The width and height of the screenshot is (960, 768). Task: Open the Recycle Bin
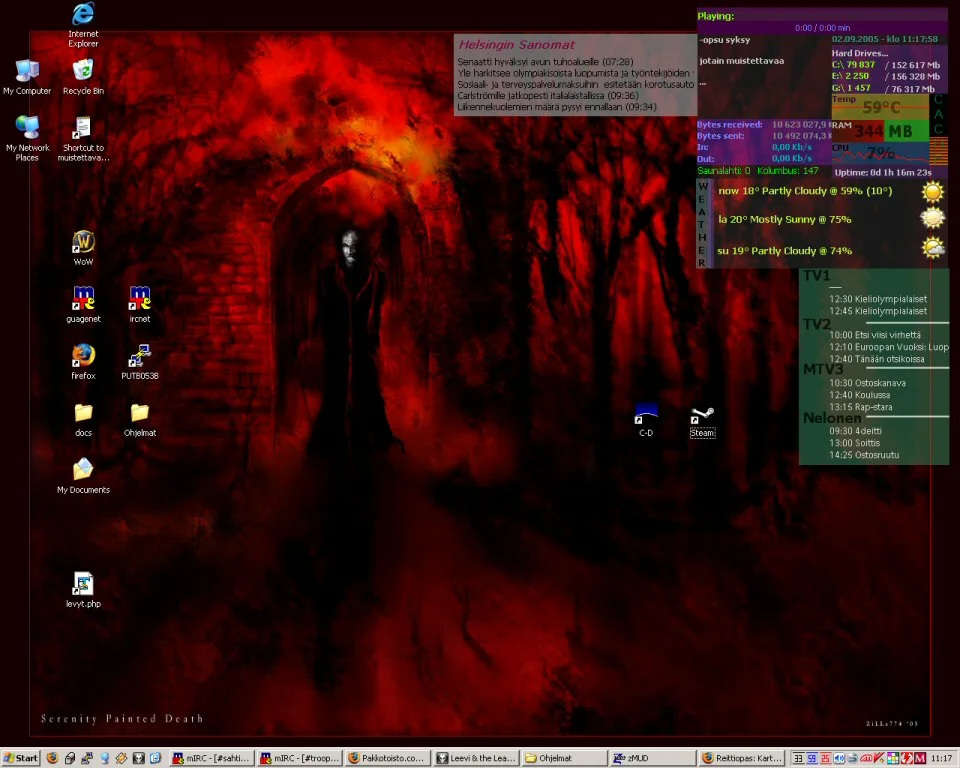(83, 70)
